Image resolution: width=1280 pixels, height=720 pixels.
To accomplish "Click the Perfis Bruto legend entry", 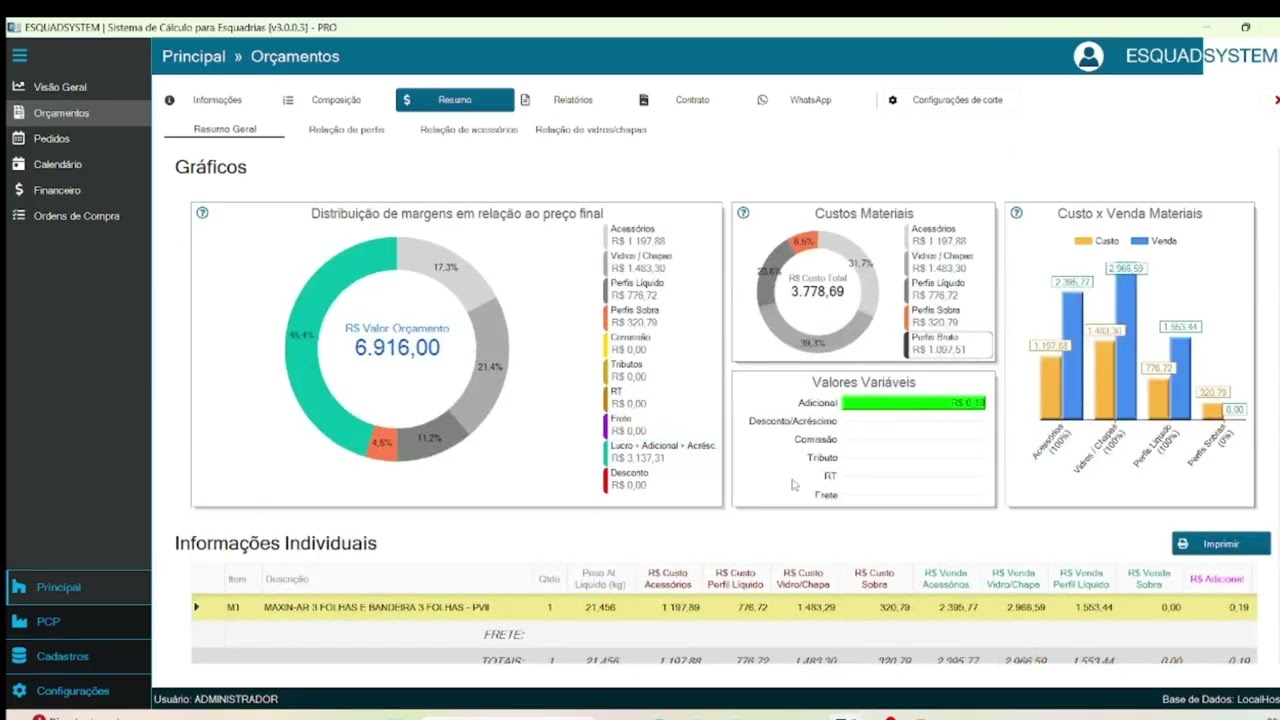I will pyautogui.click(x=950, y=344).
